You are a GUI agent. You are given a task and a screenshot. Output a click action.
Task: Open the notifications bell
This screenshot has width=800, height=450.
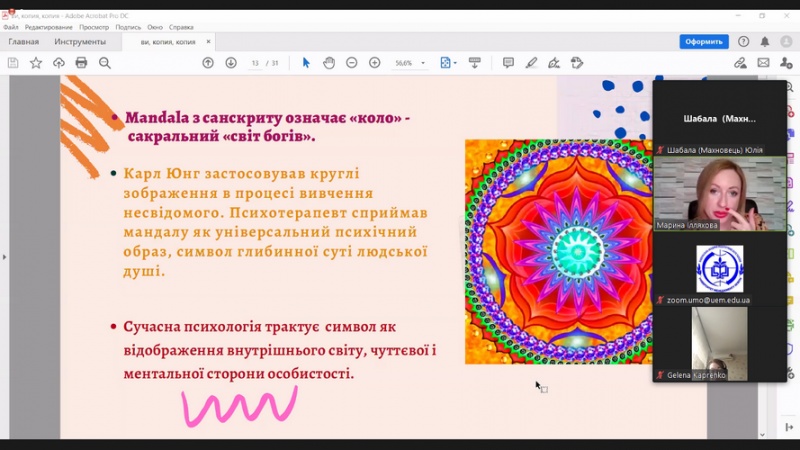tap(765, 42)
